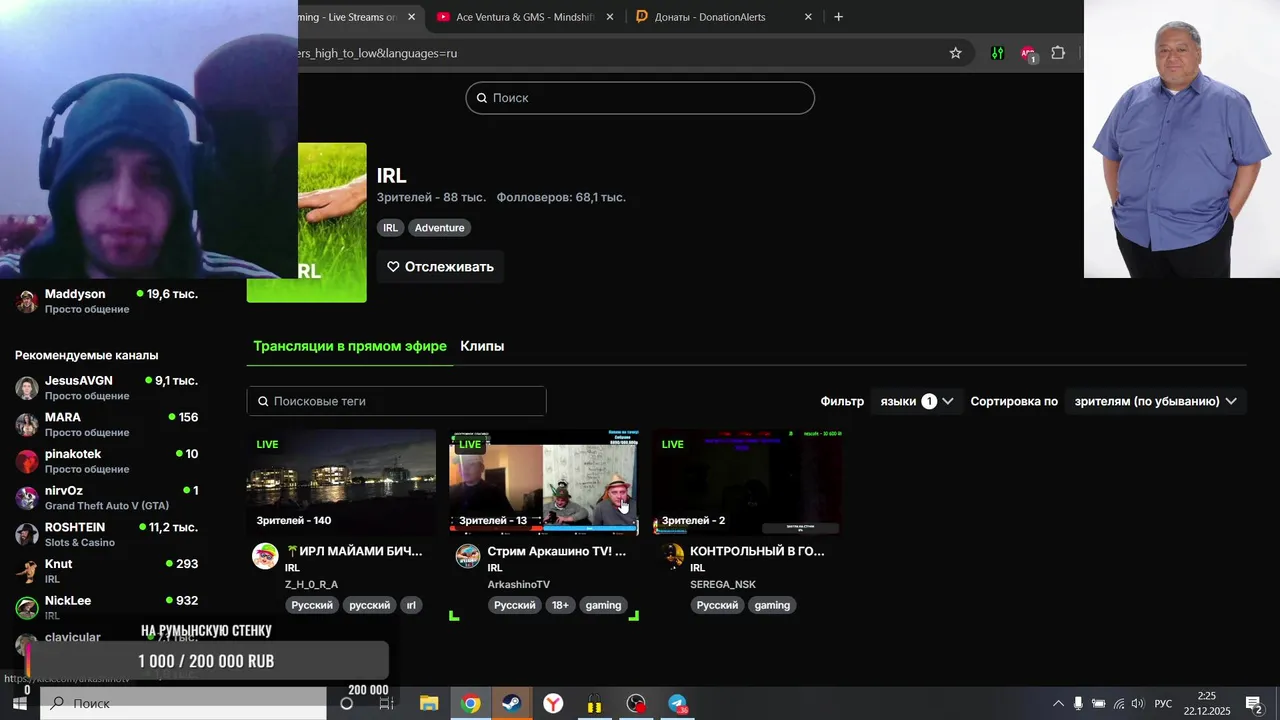Open Google Chrome from the taskbar
The width and height of the screenshot is (1280, 720).
click(470, 704)
